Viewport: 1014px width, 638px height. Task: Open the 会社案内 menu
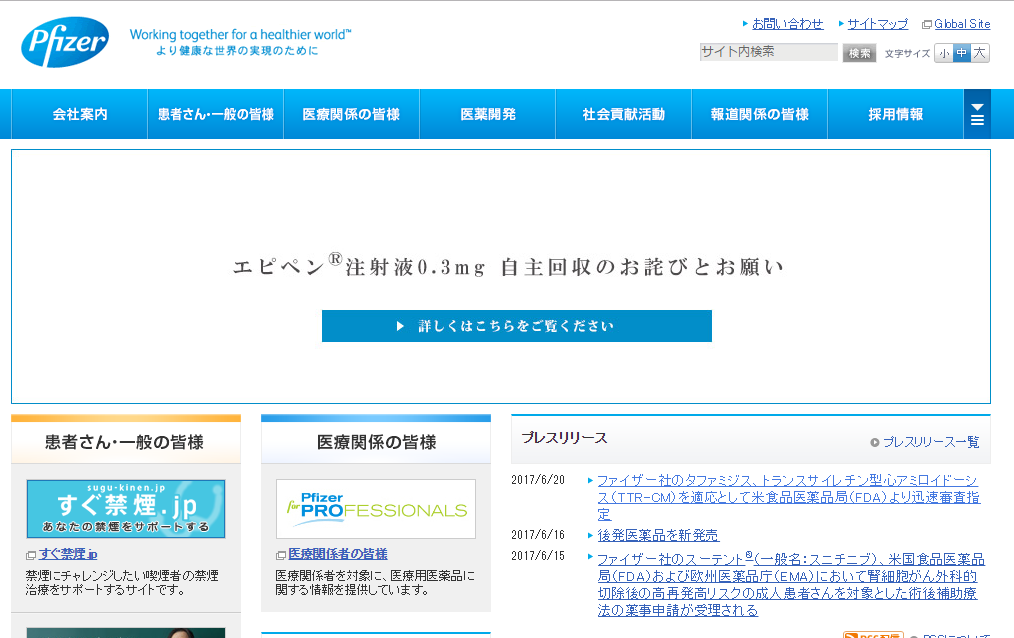pos(80,114)
